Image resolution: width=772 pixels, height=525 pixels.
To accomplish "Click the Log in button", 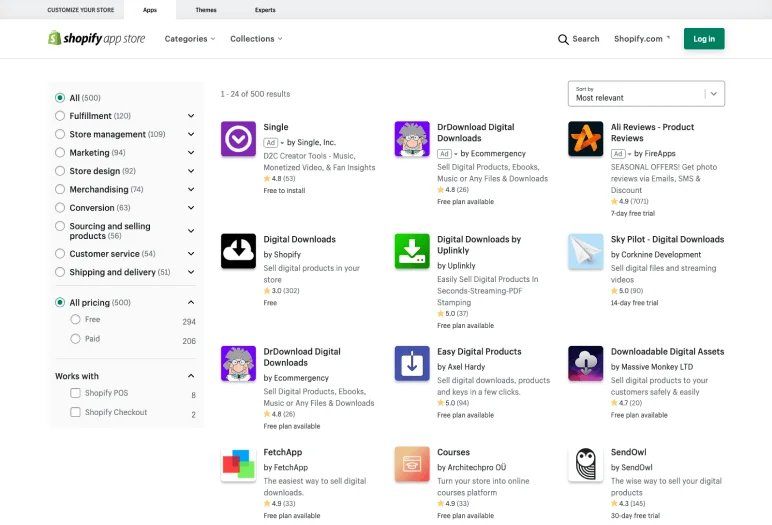I will pyautogui.click(x=704, y=39).
